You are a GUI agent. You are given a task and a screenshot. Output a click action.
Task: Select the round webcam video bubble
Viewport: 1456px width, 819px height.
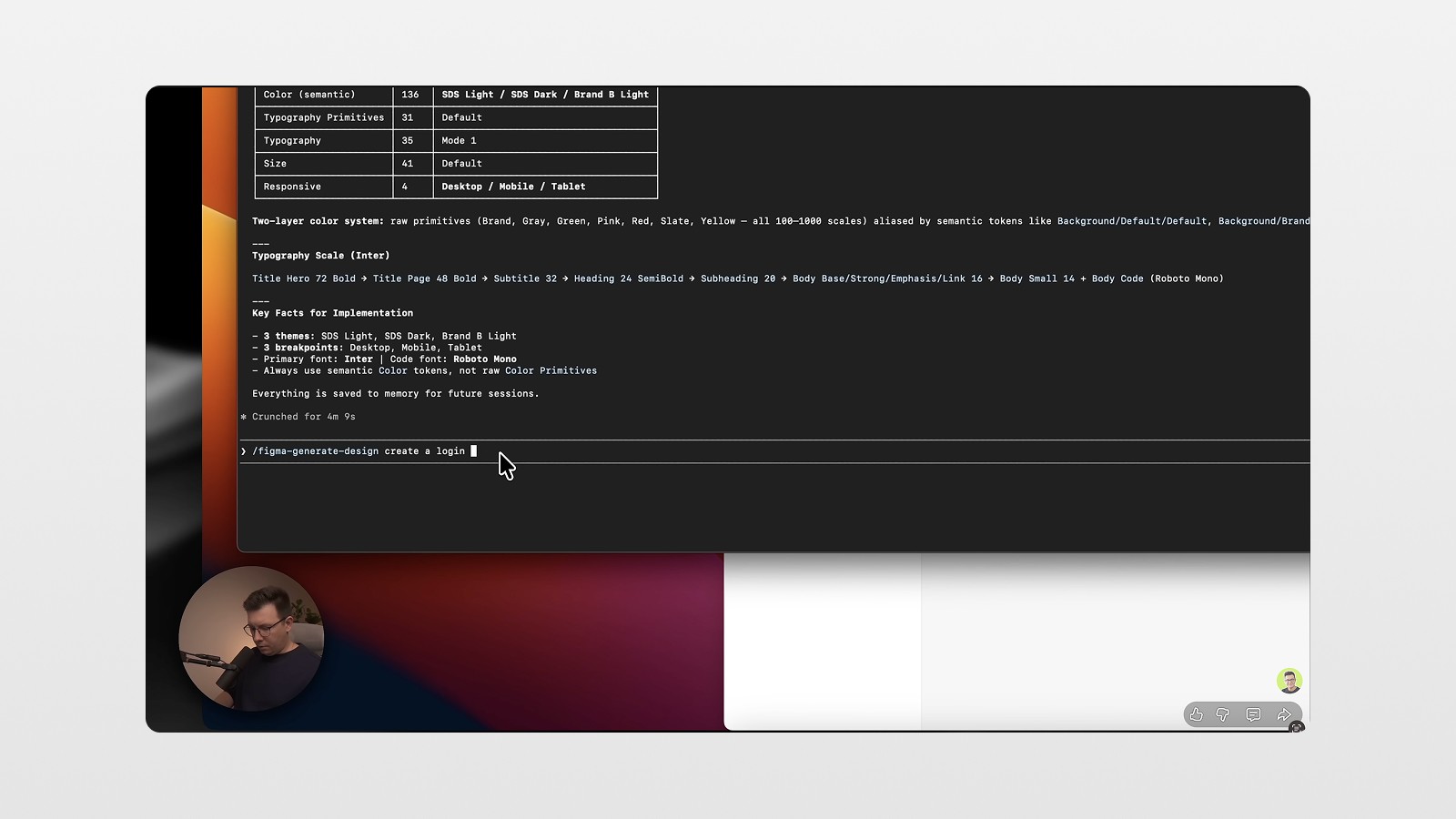251,638
